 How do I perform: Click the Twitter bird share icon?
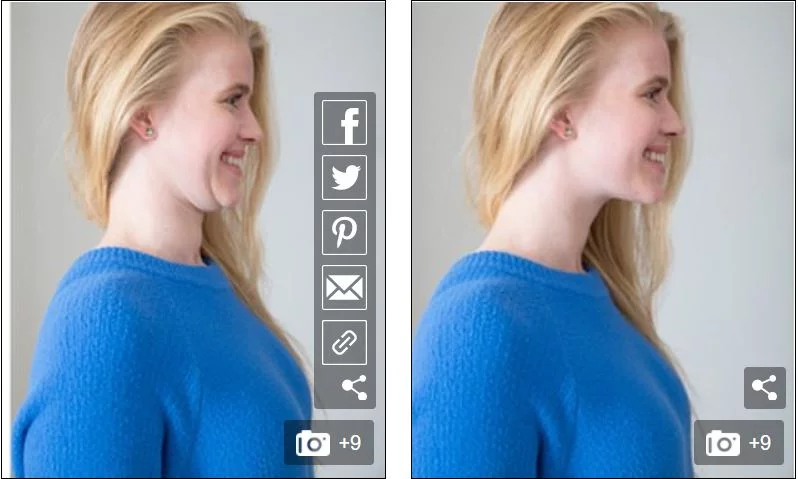[x=344, y=178]
